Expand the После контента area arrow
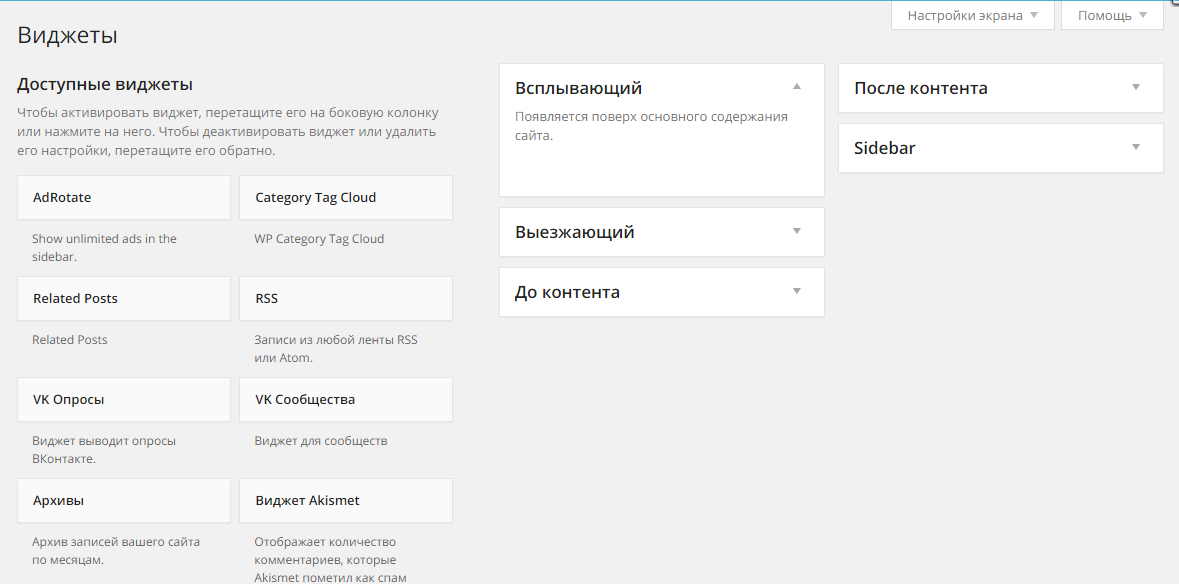The height and width of the screenshot is (584, 1179). pos(1136,87)
